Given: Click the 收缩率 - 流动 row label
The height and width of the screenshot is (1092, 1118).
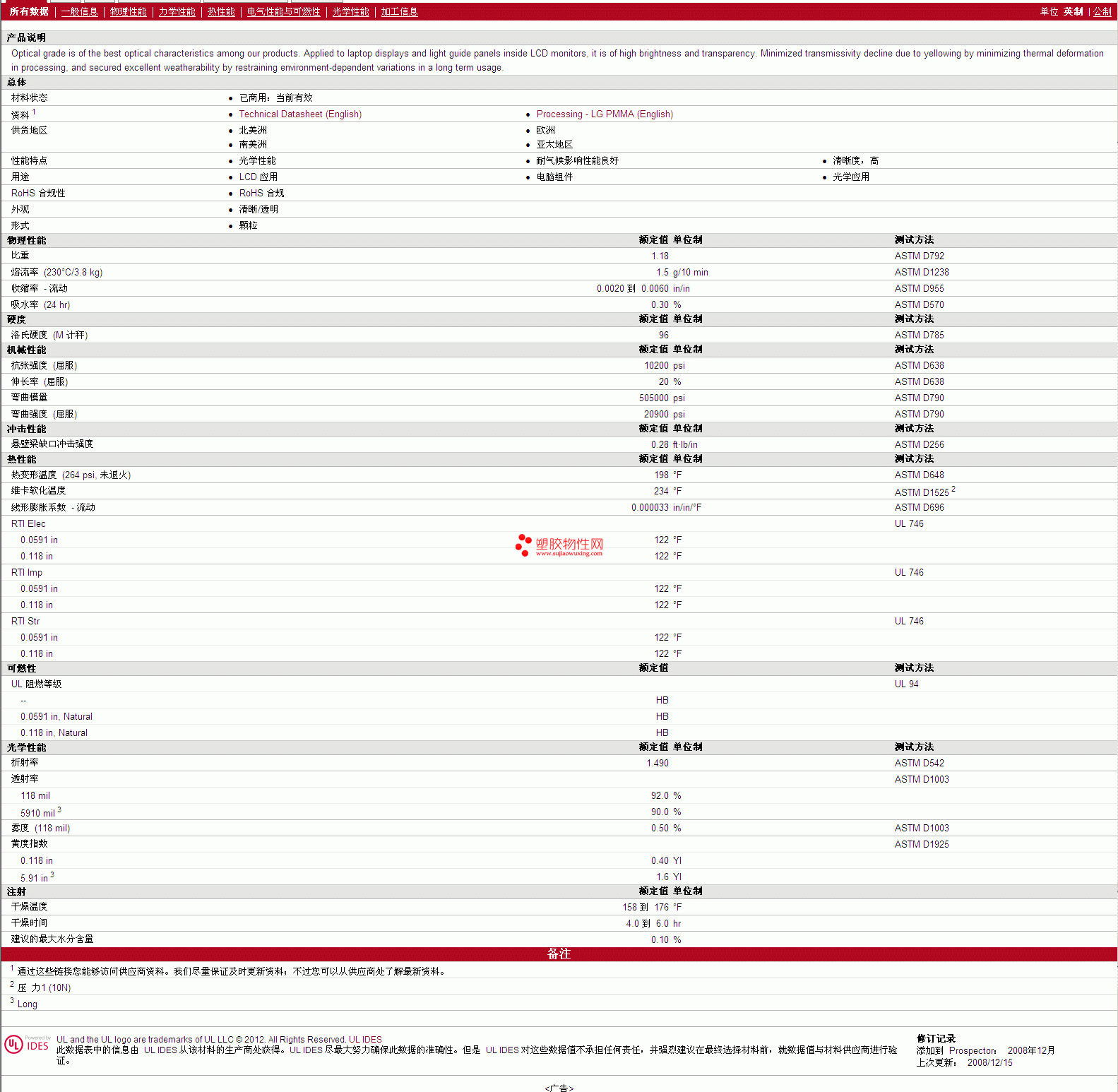Looking at the screenshot, I should [x=40, y=289].
